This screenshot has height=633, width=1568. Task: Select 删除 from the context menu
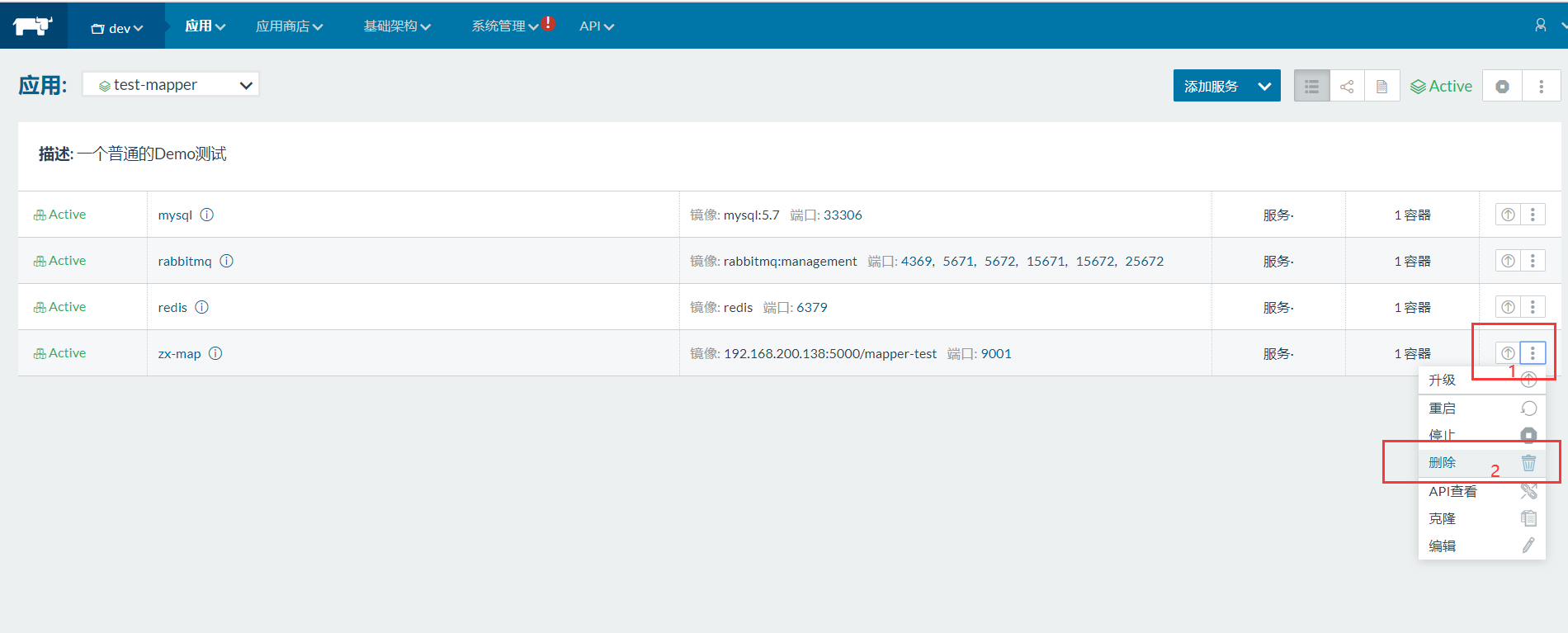[x=1443, y=463]
